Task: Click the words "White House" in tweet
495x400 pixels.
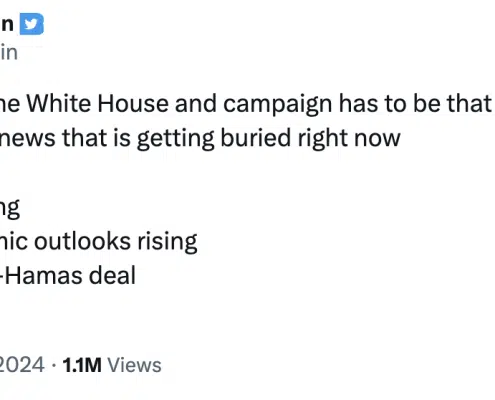Action: click(x=97, y=103)
